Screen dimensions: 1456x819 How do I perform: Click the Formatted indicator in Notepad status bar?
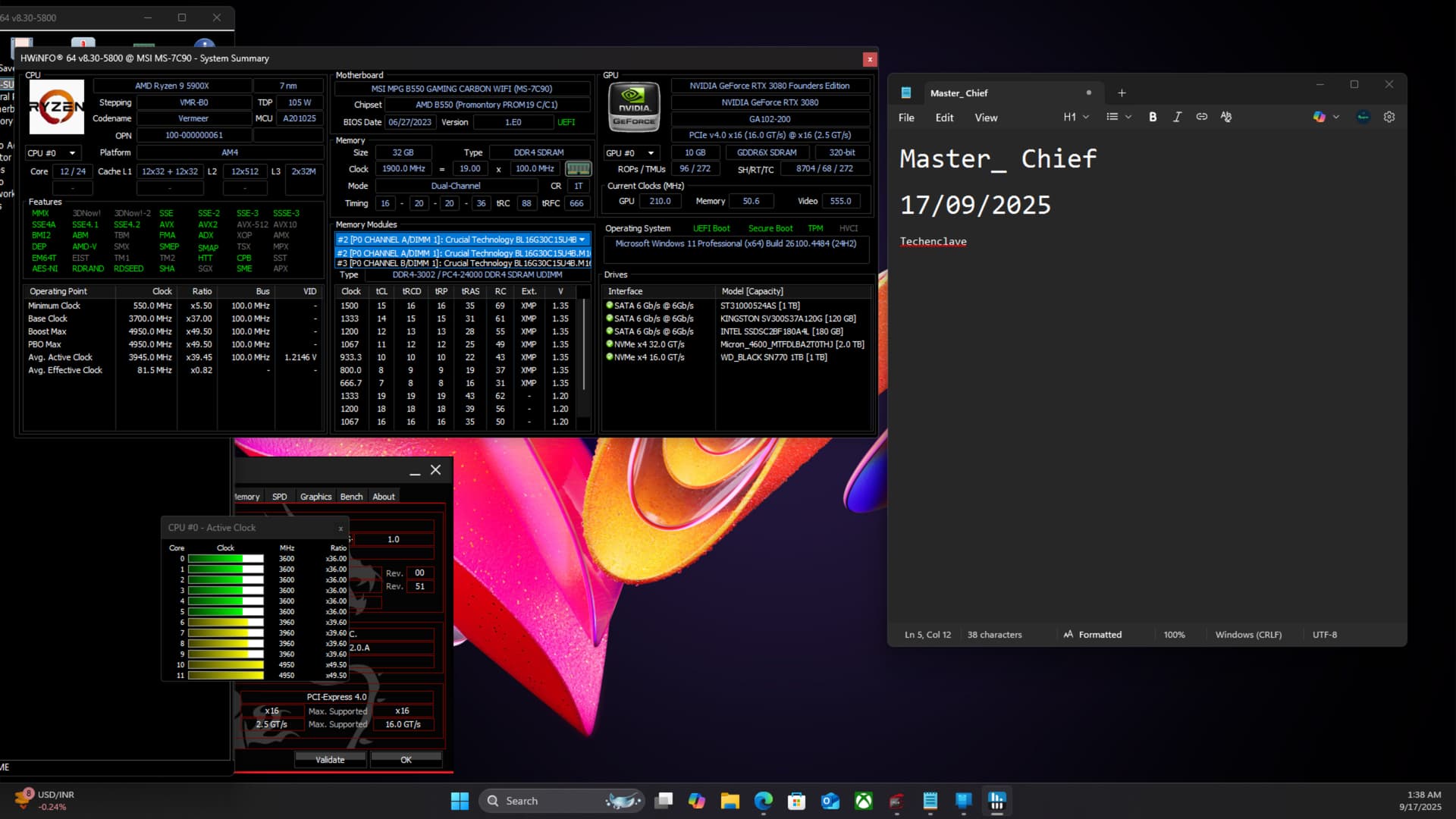tap(1093, 635)
